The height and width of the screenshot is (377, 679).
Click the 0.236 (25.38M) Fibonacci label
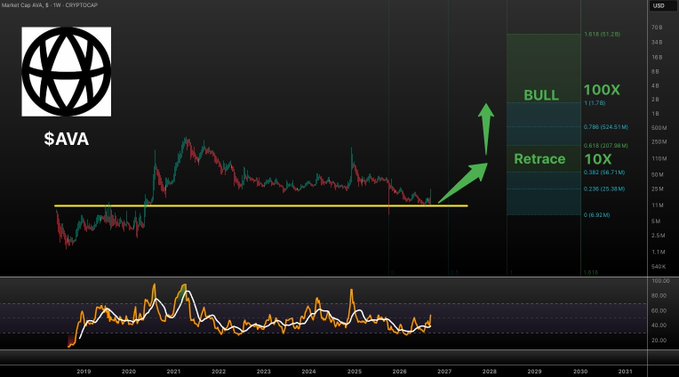pos(604,189)
